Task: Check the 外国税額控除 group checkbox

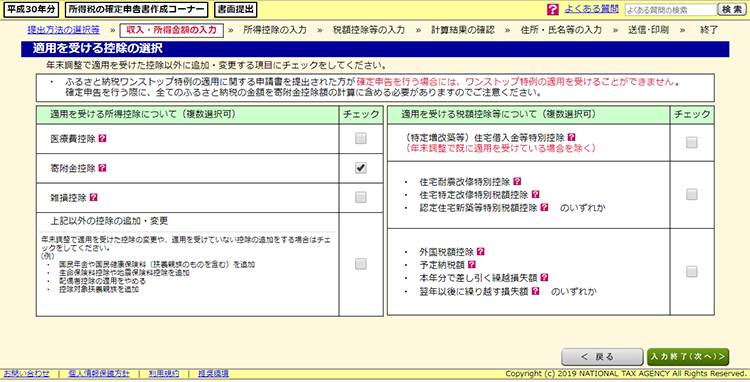Action: point(692,272)
